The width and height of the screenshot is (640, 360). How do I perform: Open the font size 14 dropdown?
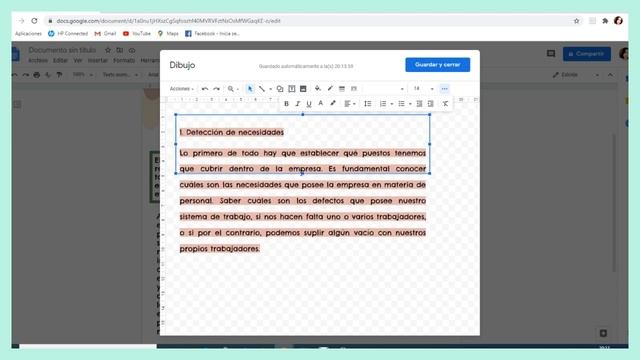(423, 89)
